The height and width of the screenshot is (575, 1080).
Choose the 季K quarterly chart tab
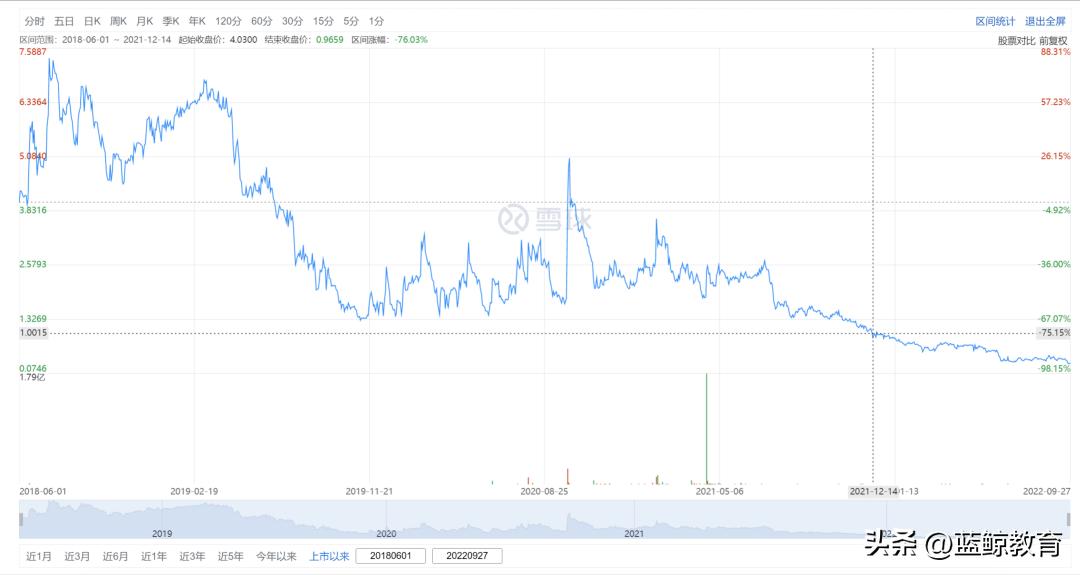(171, 21)
